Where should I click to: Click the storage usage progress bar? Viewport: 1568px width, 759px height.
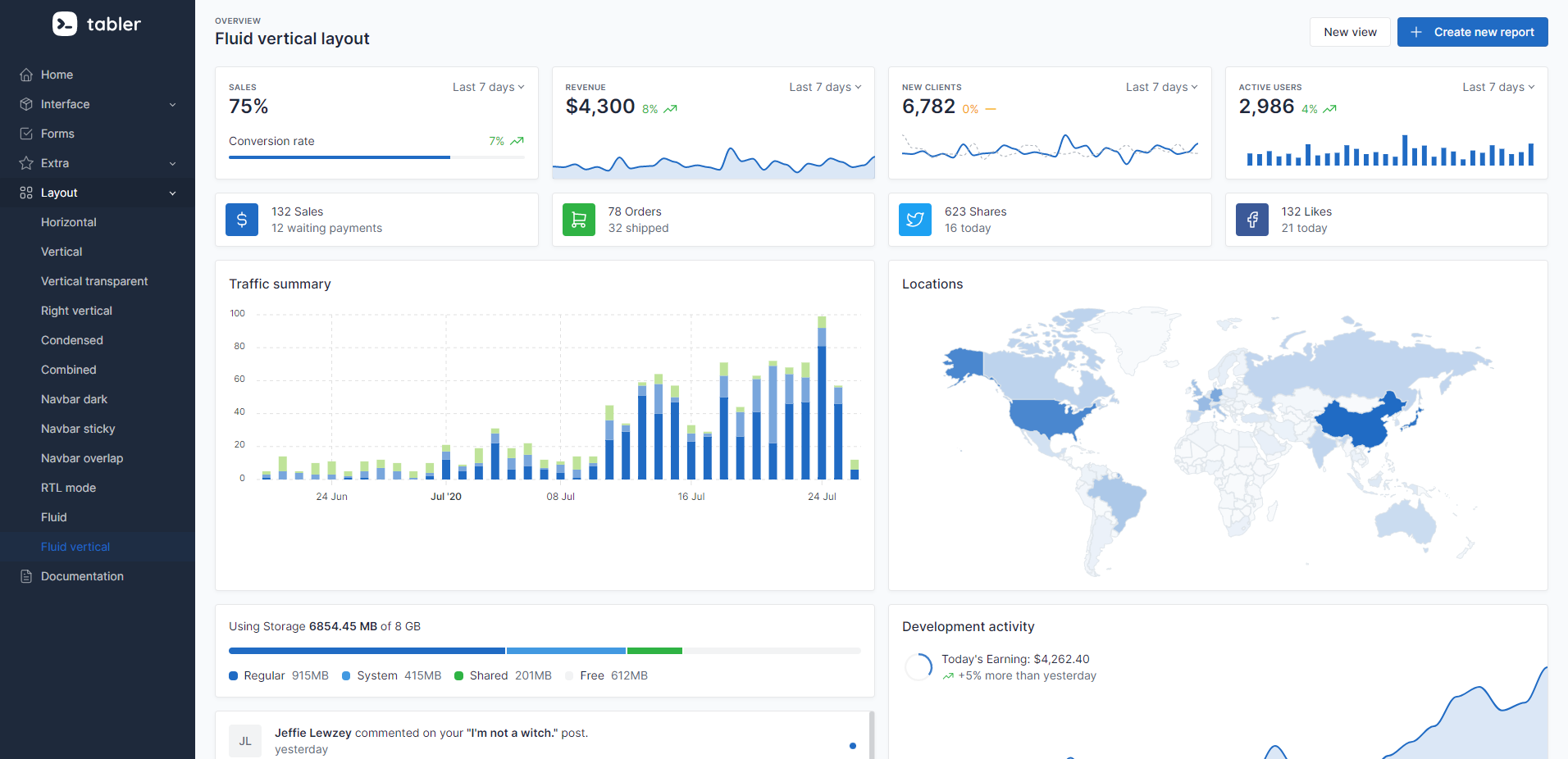(x=545, y=651)
